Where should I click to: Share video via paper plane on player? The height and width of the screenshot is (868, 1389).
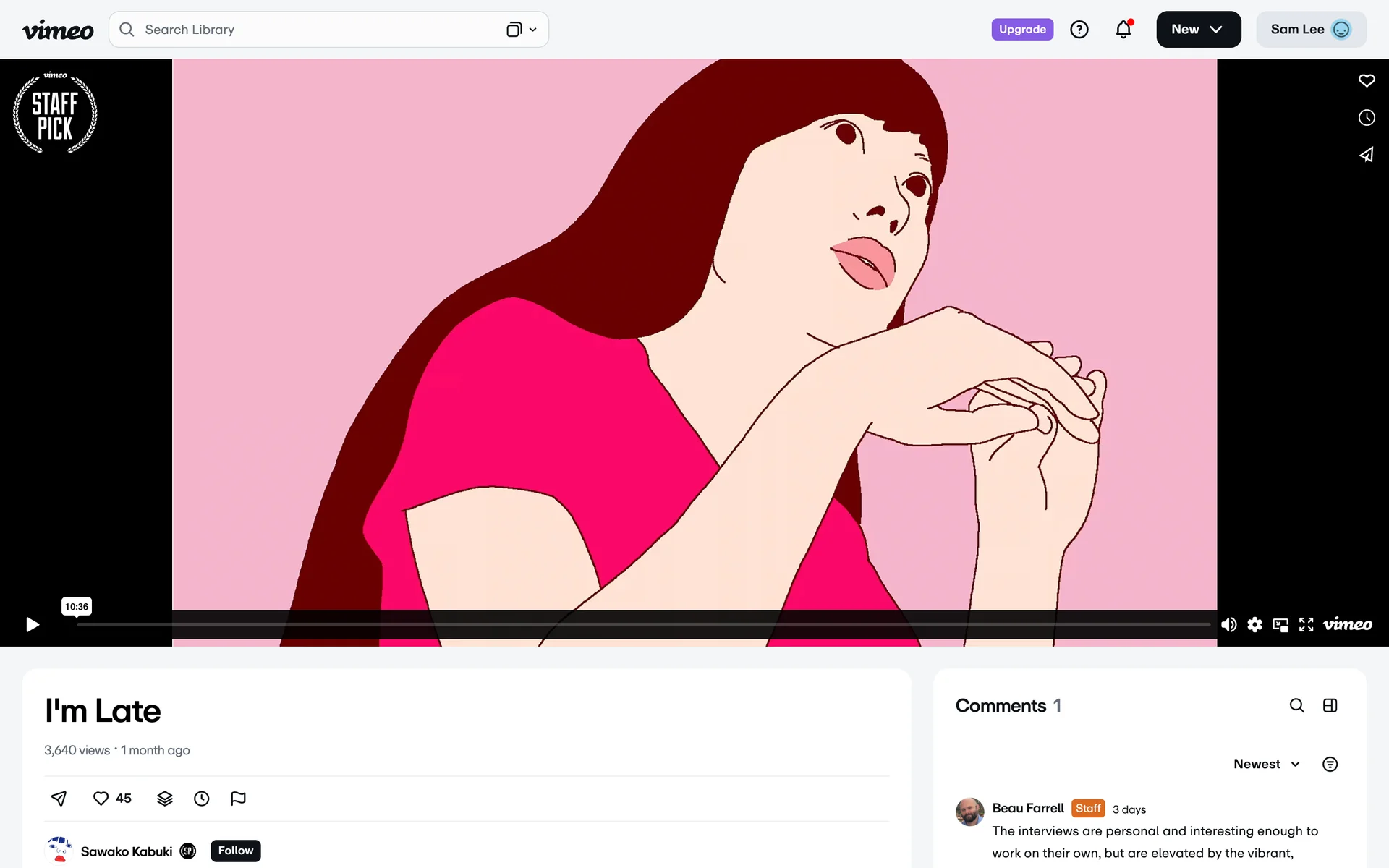1366,155
